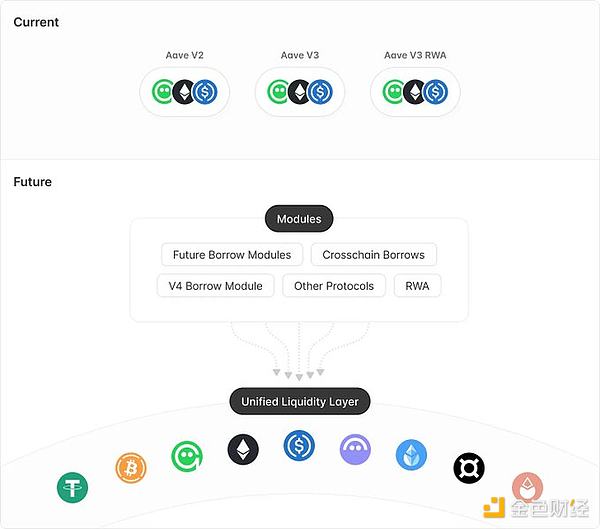Click the RWA module box

(x=417, y=286)
